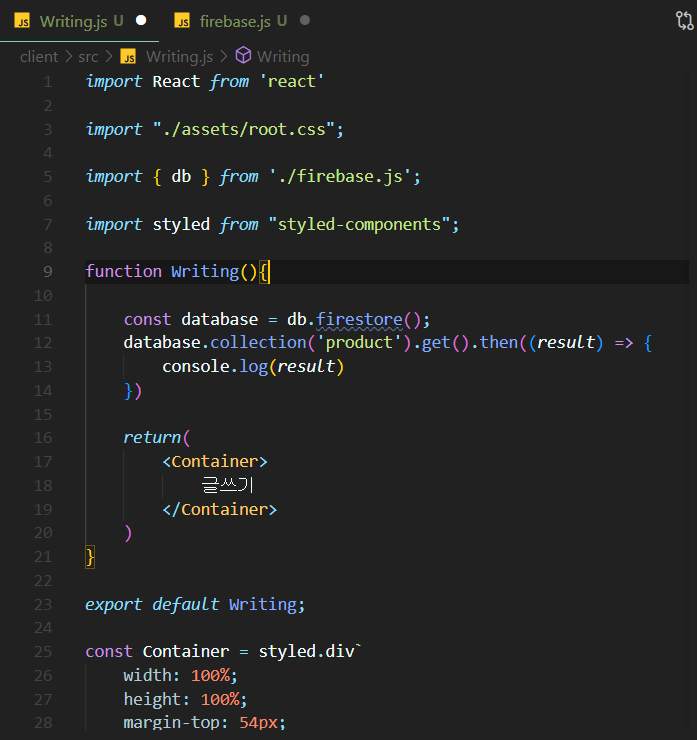Click styled.div on line 25
Screen dimensions: 697x740
coord(306,651)
